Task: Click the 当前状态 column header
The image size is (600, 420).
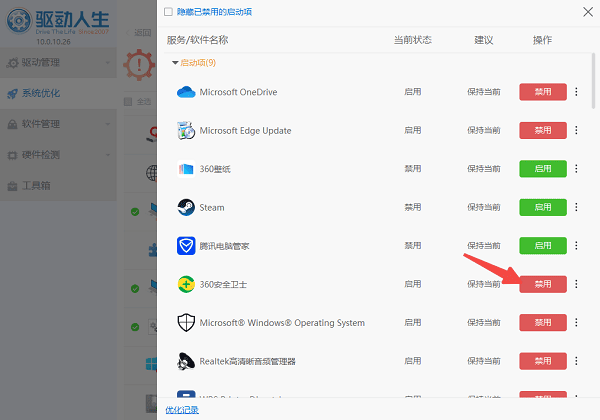Action: click(412, 40)
